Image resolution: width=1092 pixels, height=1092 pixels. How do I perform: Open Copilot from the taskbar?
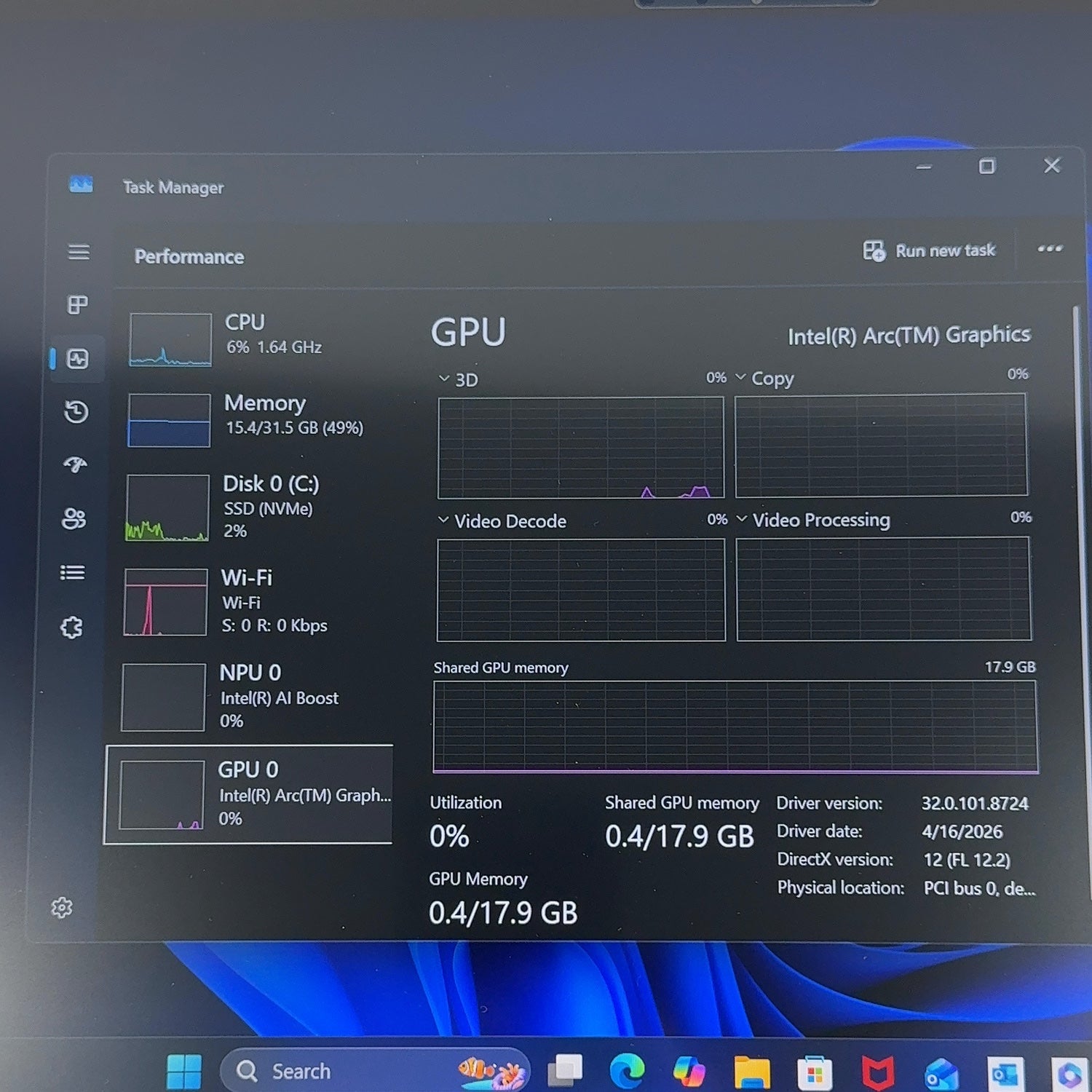coord(689,1071)
